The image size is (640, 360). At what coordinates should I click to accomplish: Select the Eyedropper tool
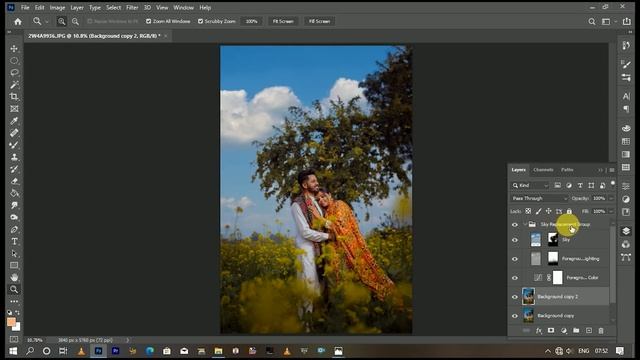click(14, 121)
